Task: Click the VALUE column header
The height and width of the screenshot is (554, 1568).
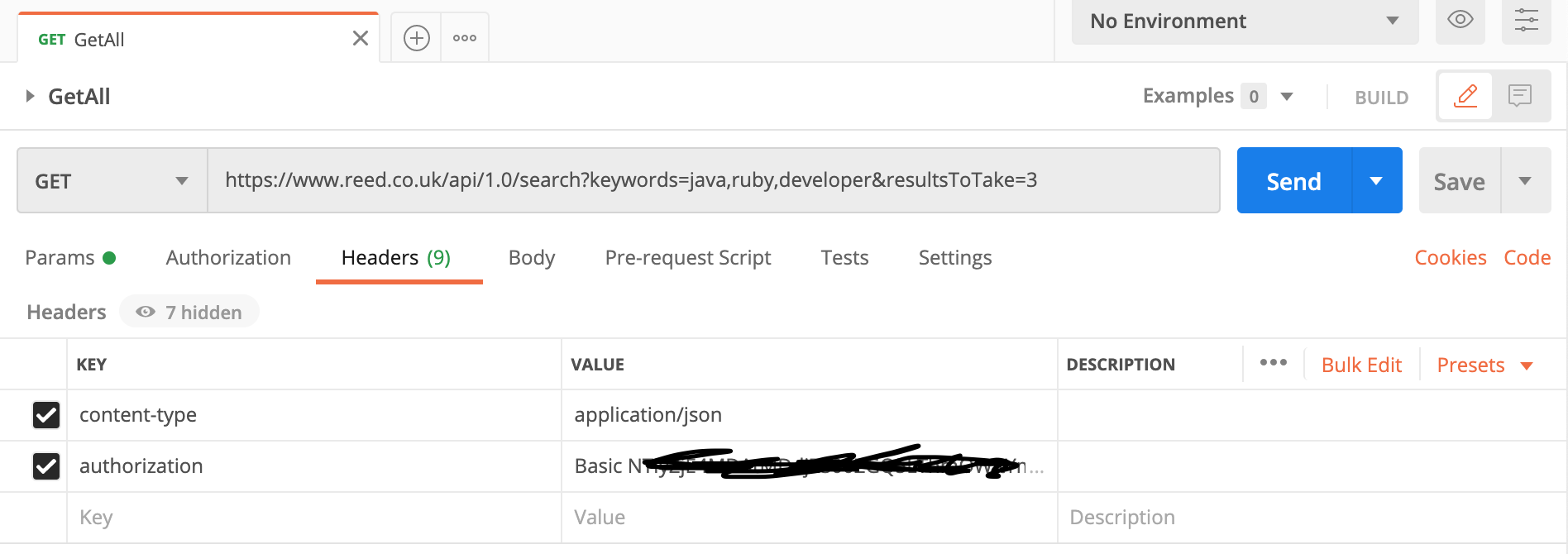Action: pos(597,365)
